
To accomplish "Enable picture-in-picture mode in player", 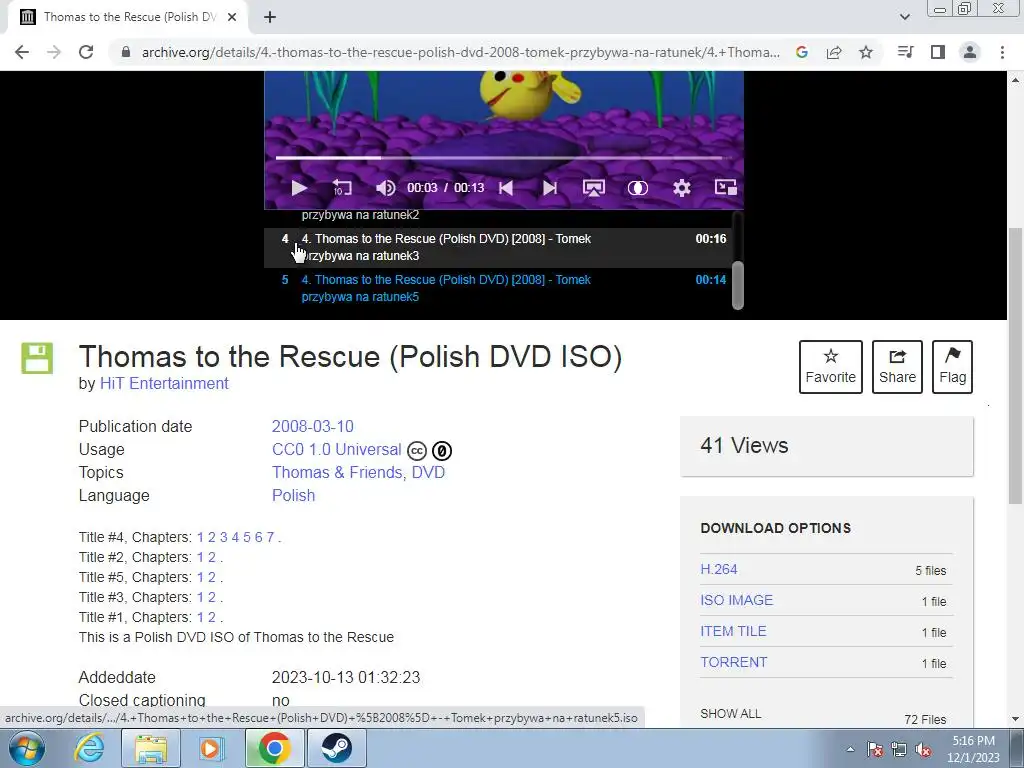I will (726, 187).
